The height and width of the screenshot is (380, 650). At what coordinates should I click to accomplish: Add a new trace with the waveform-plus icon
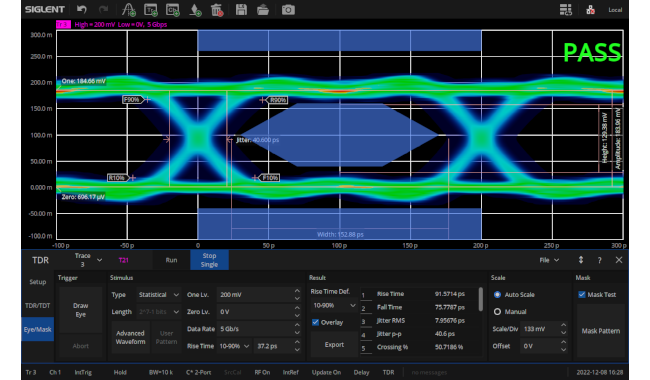129,9
